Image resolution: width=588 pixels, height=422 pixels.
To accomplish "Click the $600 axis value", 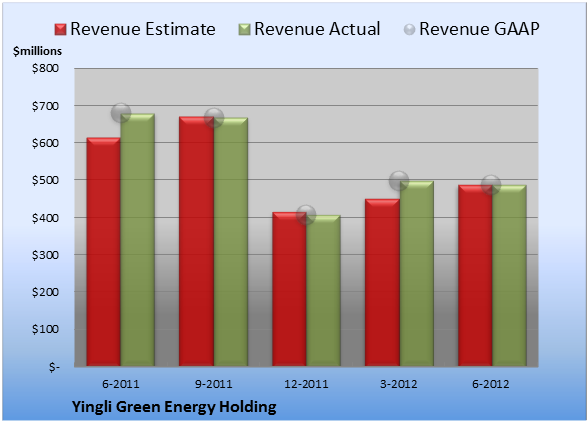I will 45,143.
